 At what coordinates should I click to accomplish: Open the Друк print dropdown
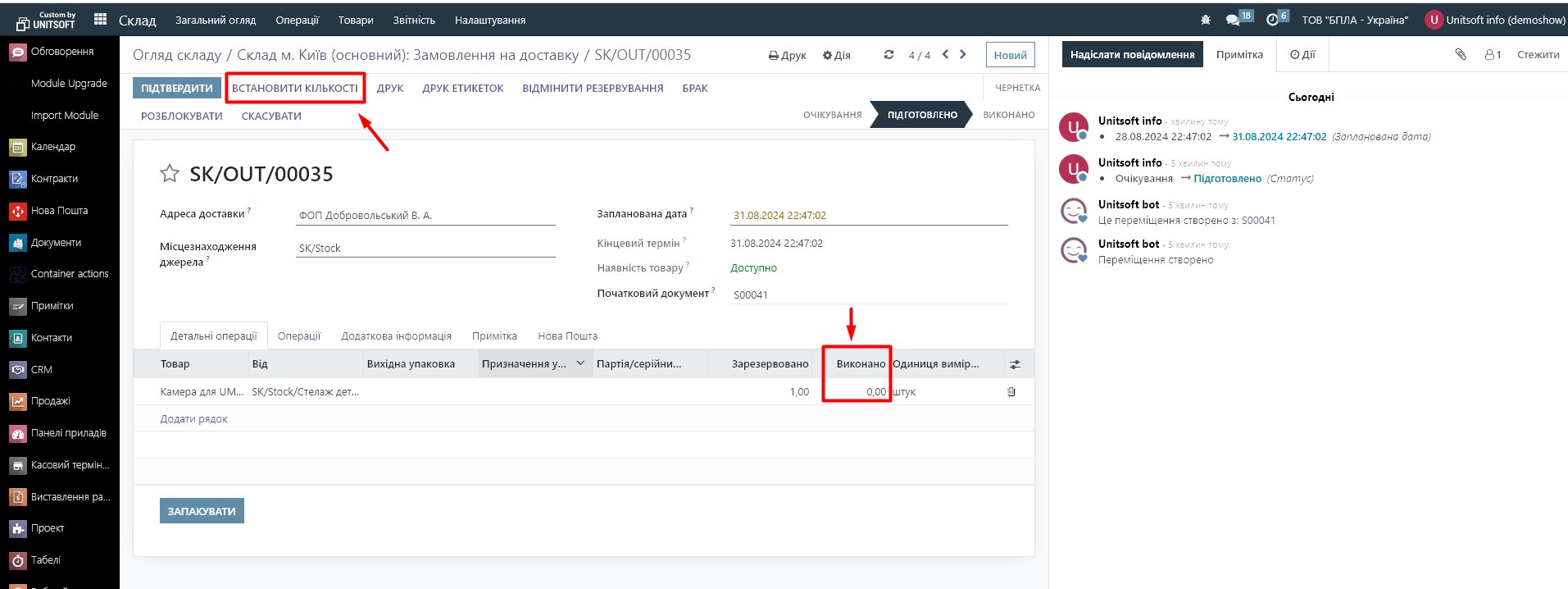pyautogui.click(x=787, y=56)
